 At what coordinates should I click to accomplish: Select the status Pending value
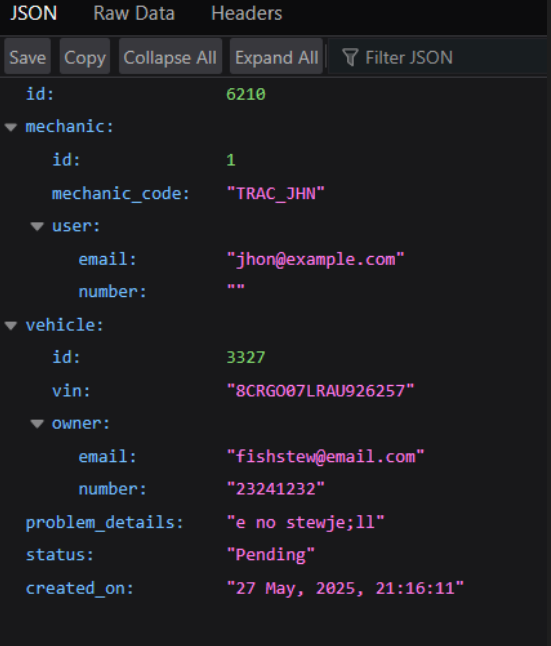pyautogui.click(x=271, y=555)
